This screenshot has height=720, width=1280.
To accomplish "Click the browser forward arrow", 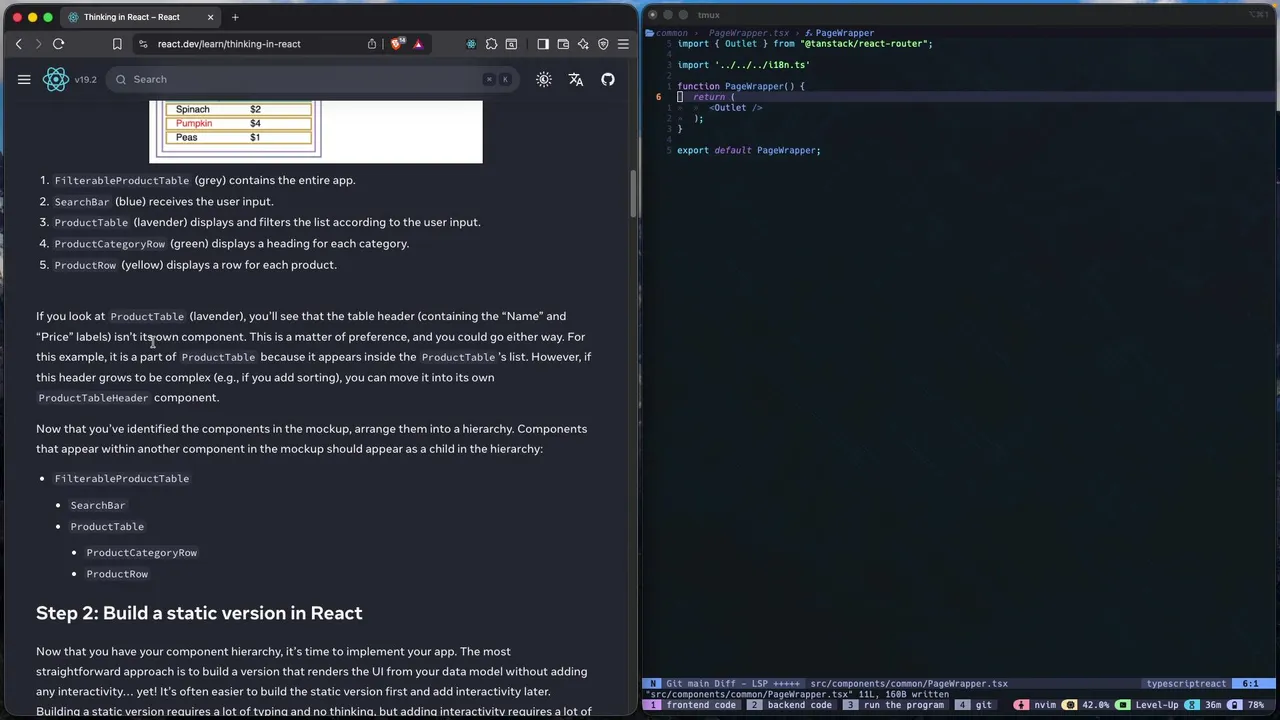I will pyautogui.click(x=38, y=44).
